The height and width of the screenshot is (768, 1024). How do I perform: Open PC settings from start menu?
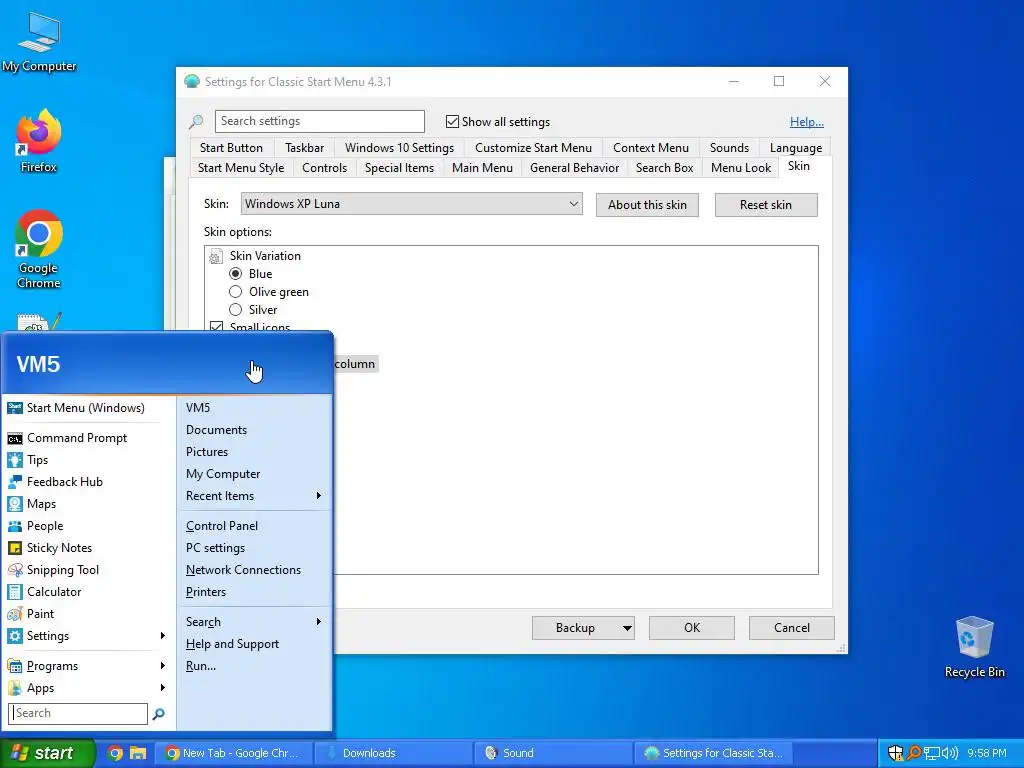215,548
